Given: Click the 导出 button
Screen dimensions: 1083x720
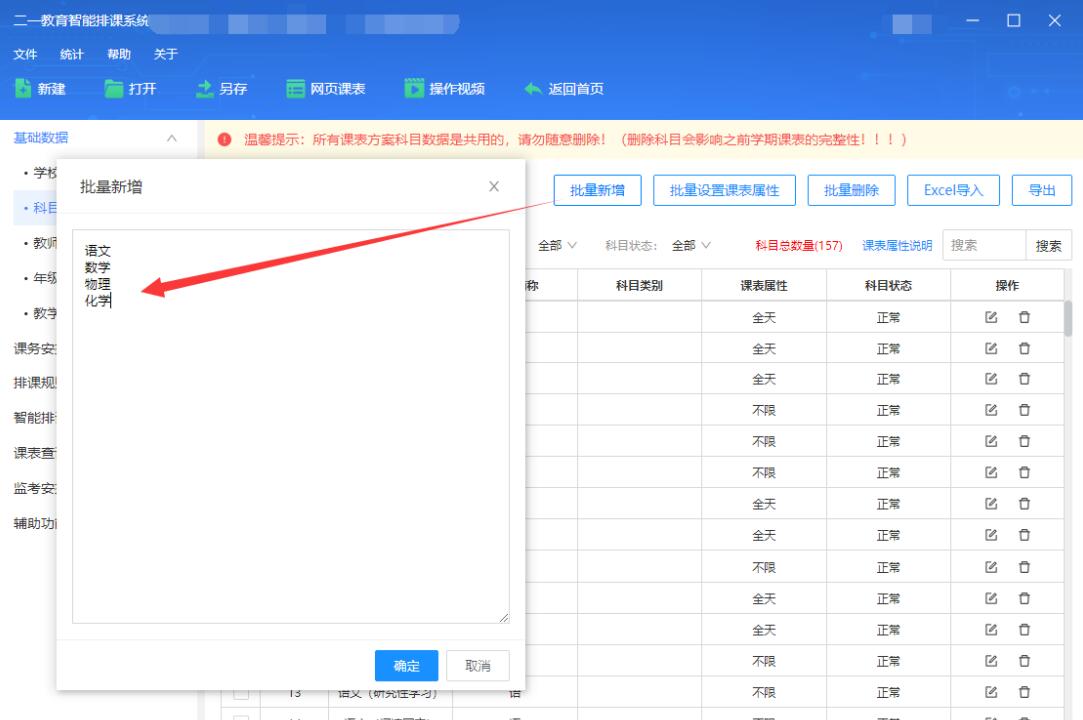Looking at the screenshot, I should coord(1042,190).
